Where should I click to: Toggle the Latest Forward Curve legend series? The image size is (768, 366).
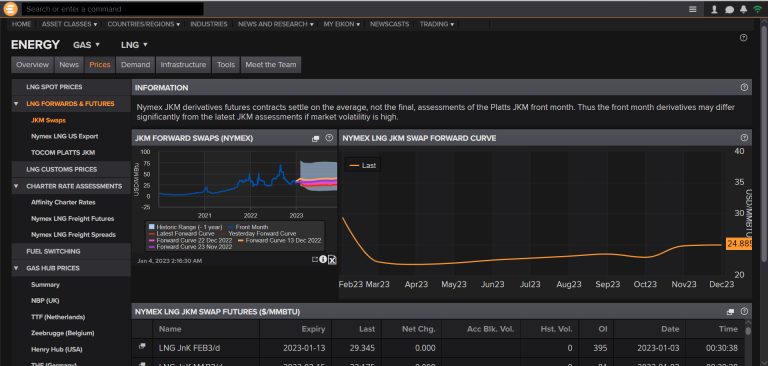point(182,234)
